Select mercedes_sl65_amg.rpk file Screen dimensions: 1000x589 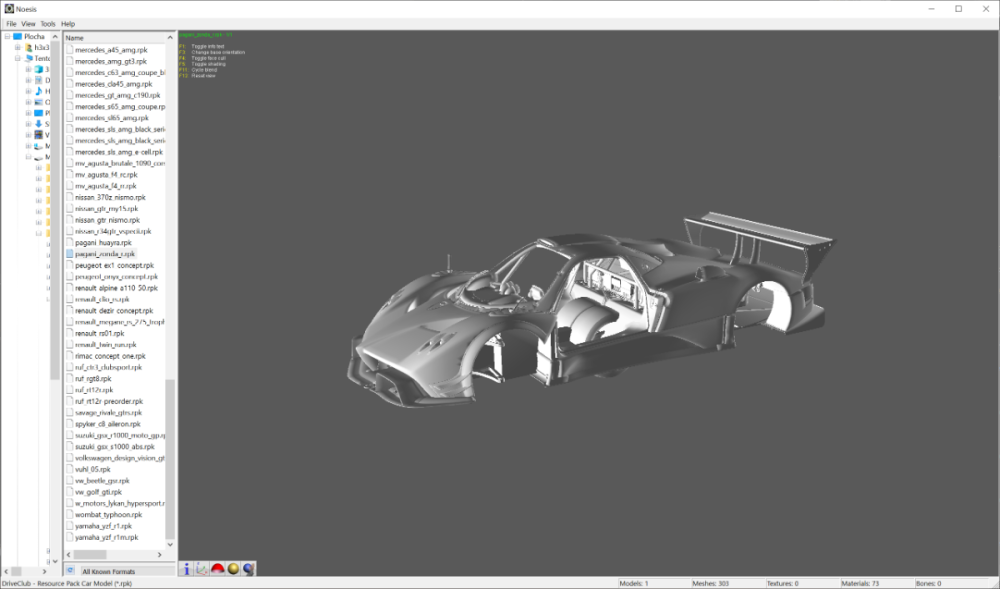pyautogui.click(x=112, y=118)
